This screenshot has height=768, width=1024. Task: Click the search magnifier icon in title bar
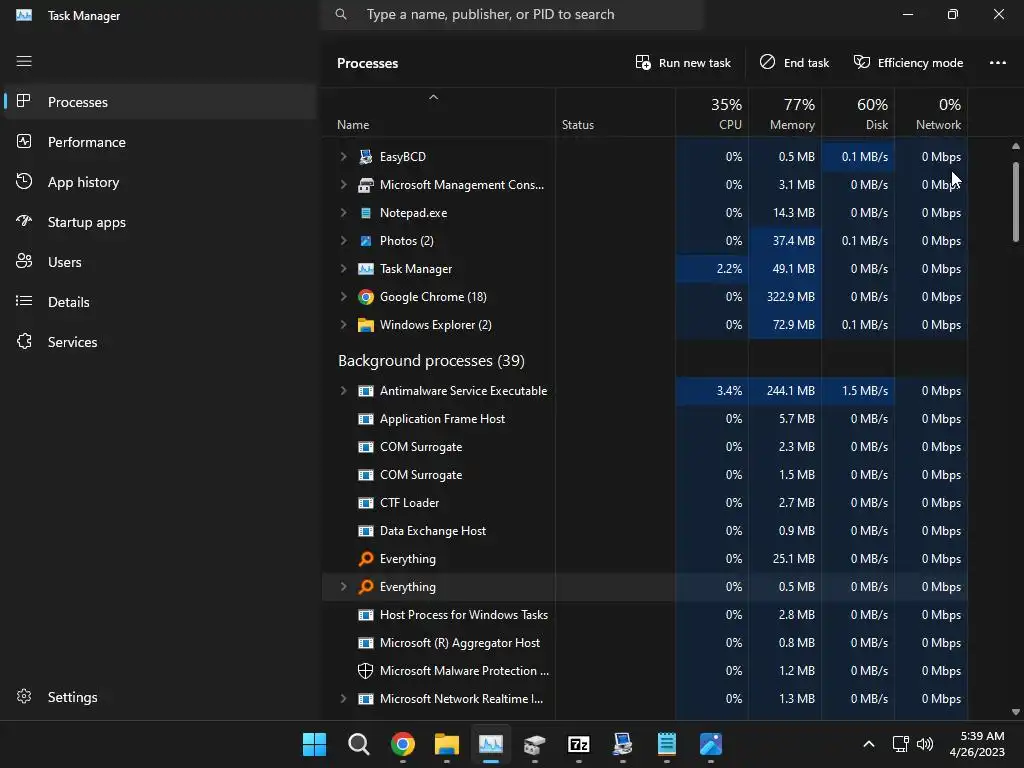click(x=341, y=14)
